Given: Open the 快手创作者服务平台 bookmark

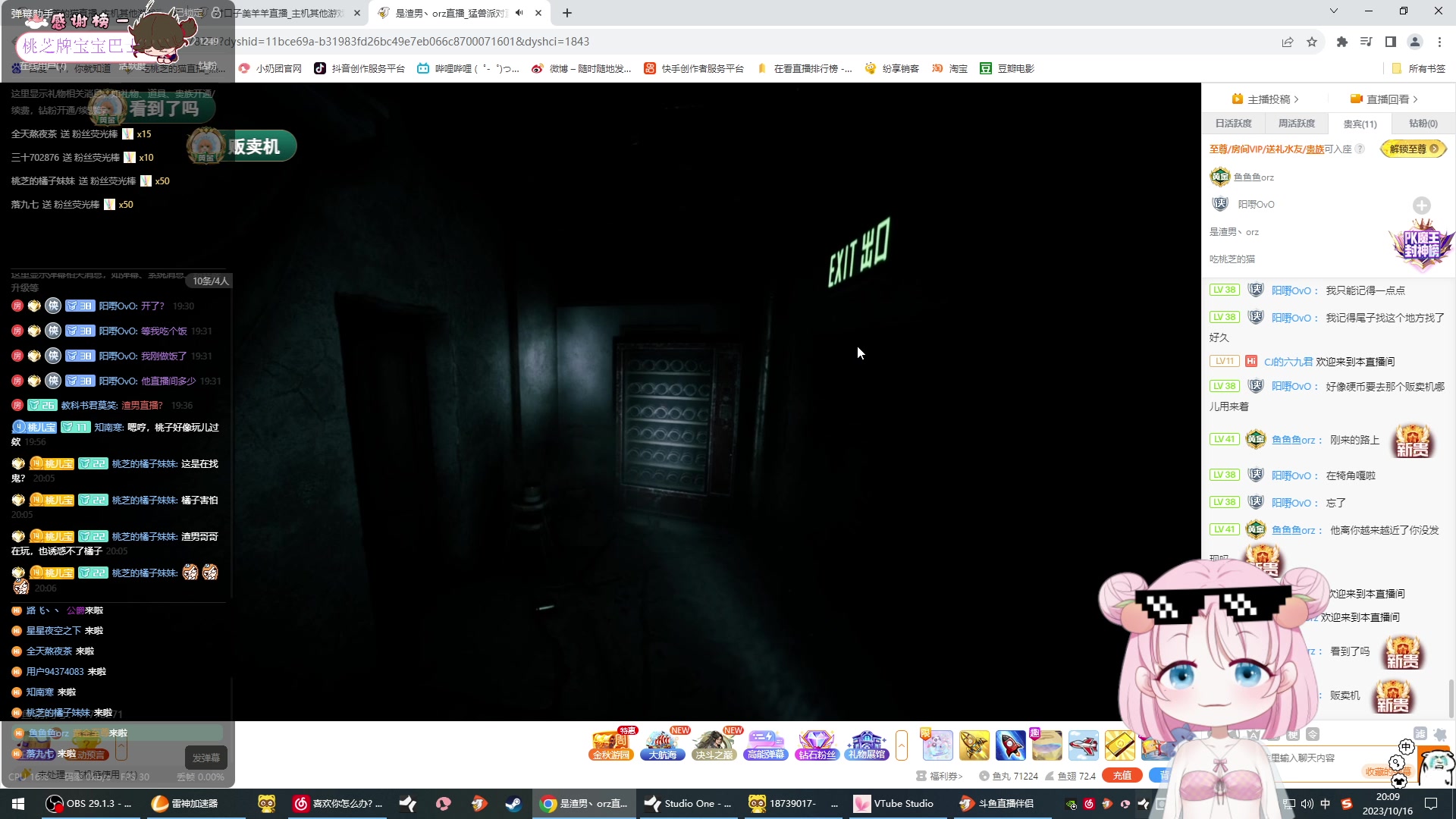Looking at the screenshot, I should pos(694,68).
